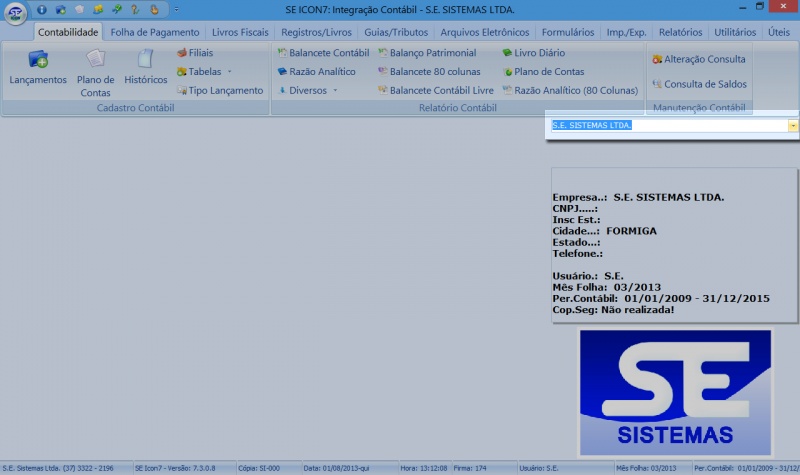Open the Lançamentos entry screen

point(38,68)
